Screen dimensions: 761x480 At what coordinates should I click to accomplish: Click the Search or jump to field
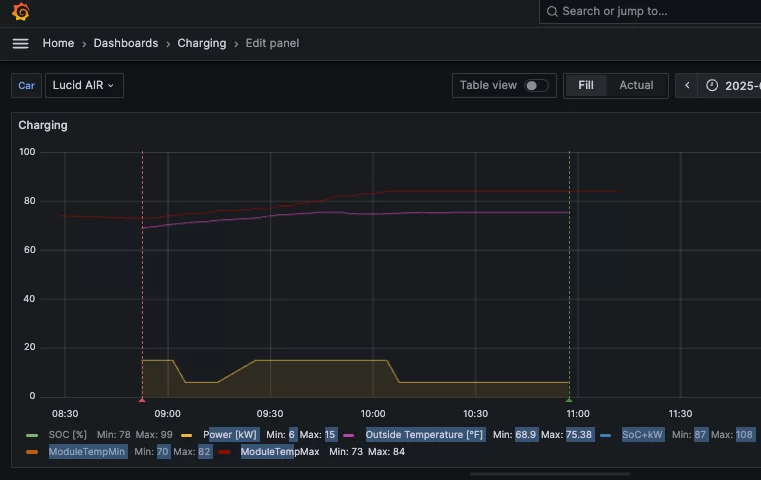[x=650, y=12]
